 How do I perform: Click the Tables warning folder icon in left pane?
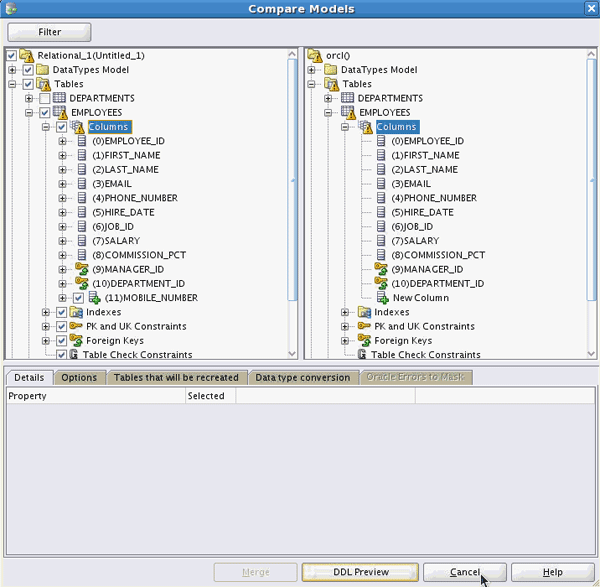click(43, 84)
